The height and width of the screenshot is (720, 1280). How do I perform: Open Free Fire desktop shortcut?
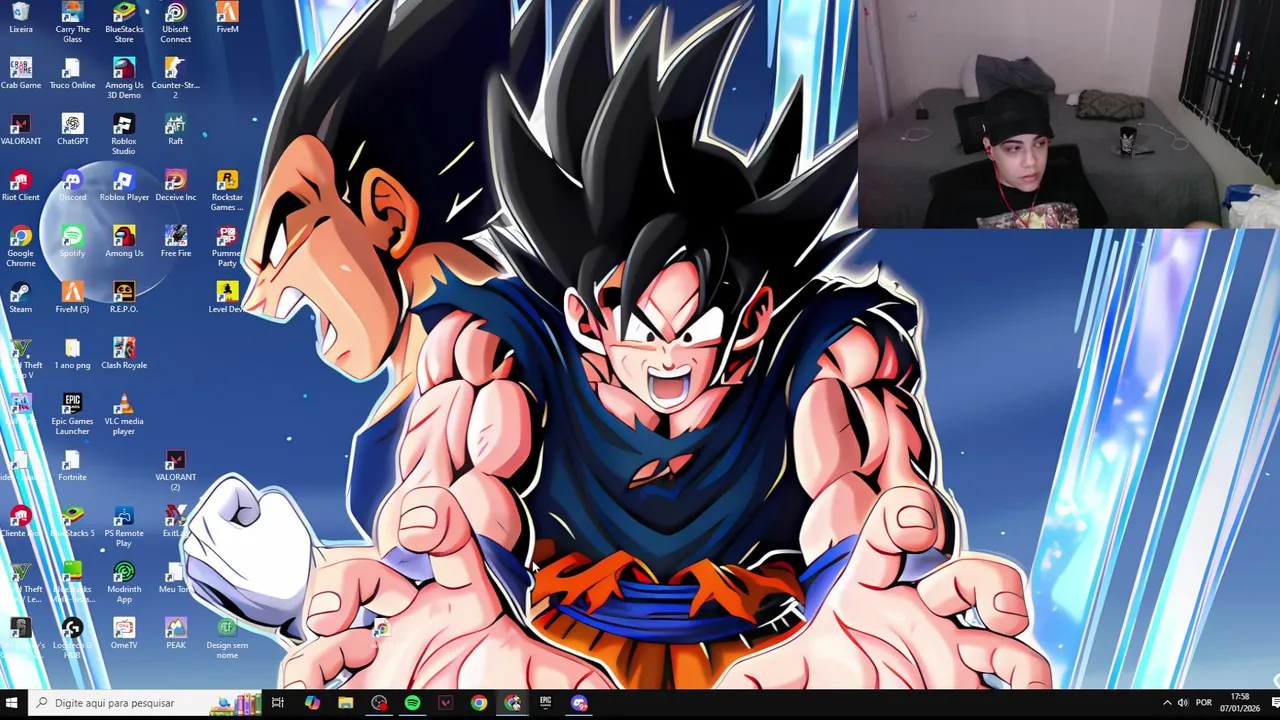point(175,242)
